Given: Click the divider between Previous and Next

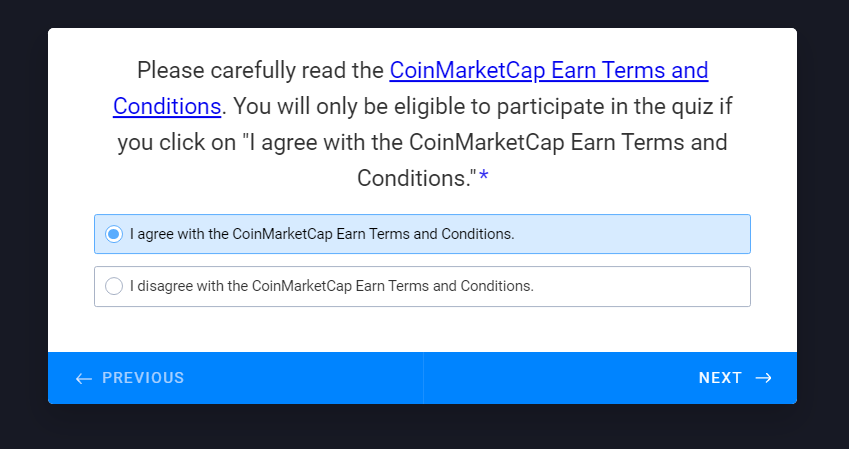Looking at the screenshot, I should click(x=423, y=378).
